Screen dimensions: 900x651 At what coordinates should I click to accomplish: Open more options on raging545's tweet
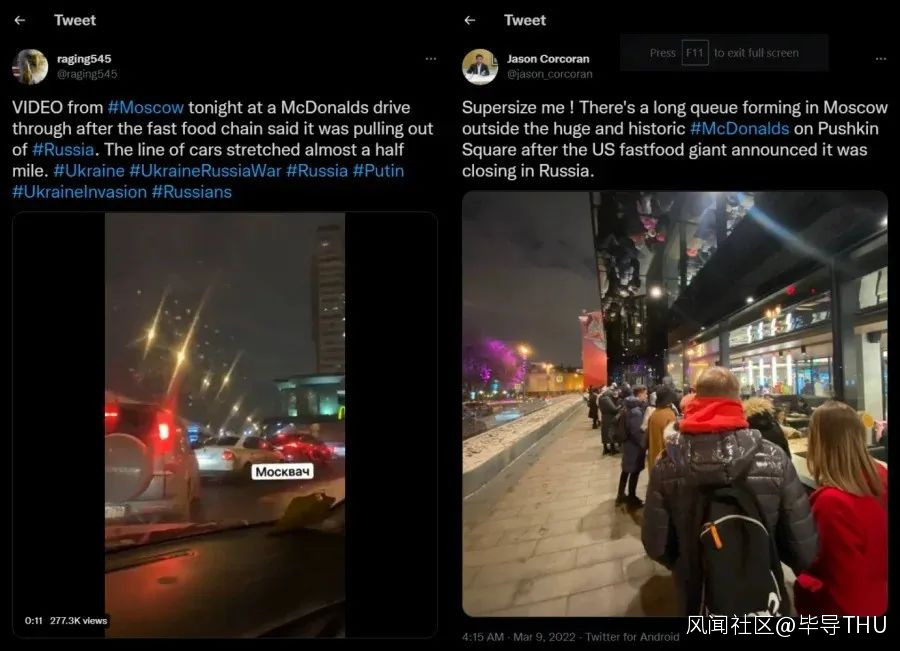(x=430, y=59)
